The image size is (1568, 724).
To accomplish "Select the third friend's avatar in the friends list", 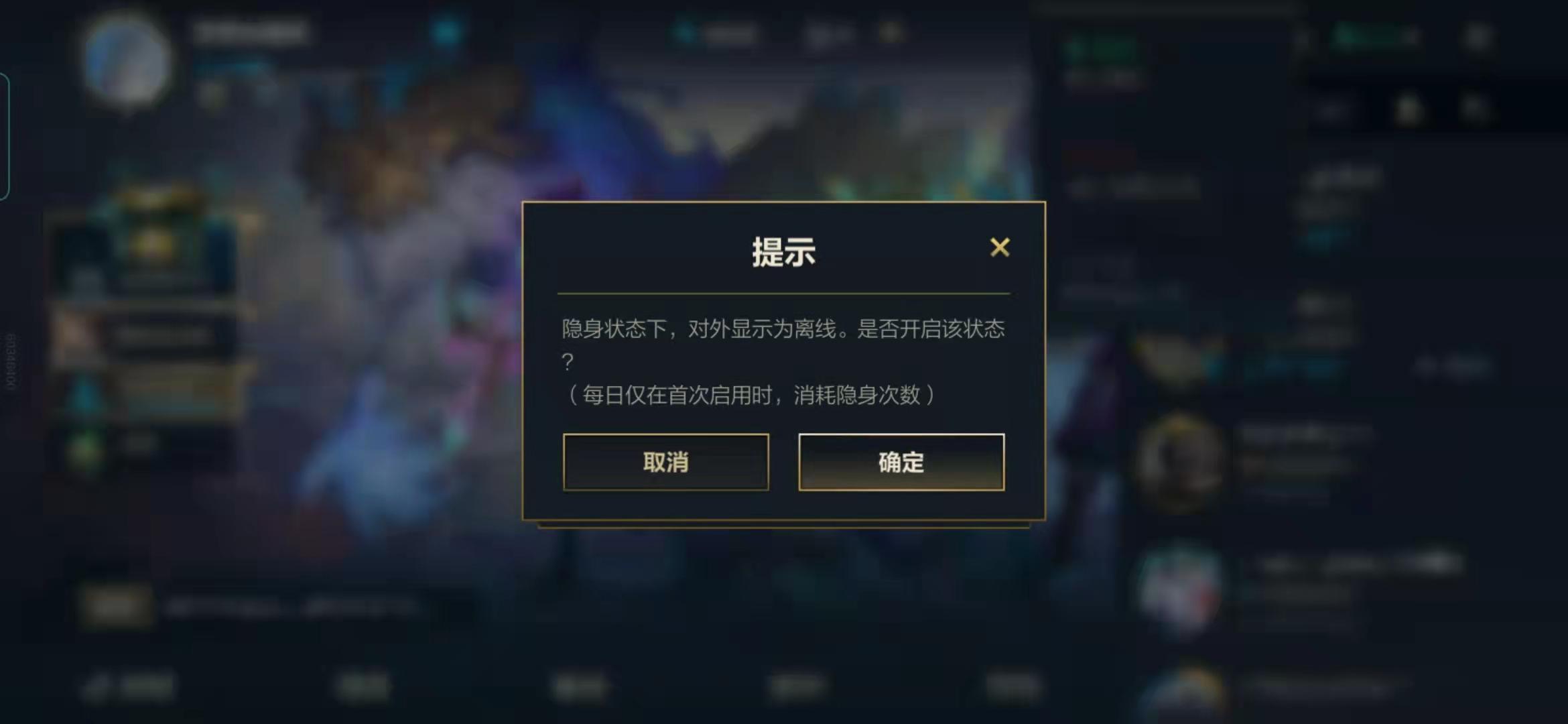I will 1181,591.
